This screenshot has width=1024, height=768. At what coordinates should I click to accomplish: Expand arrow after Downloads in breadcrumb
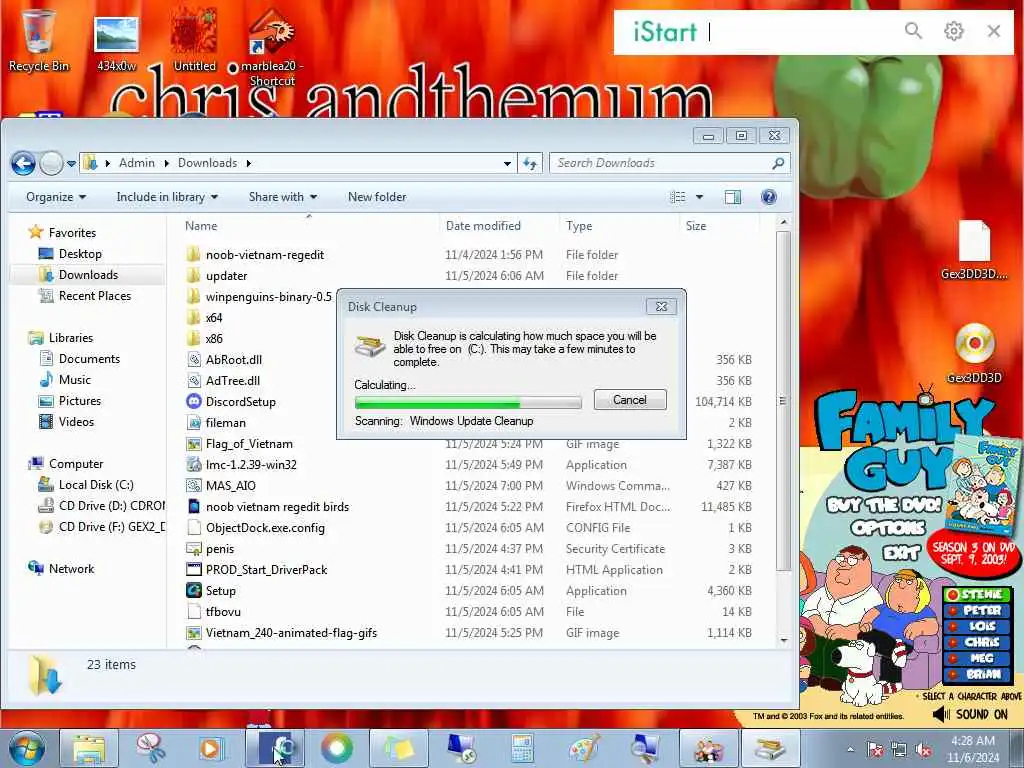[248, 163]
